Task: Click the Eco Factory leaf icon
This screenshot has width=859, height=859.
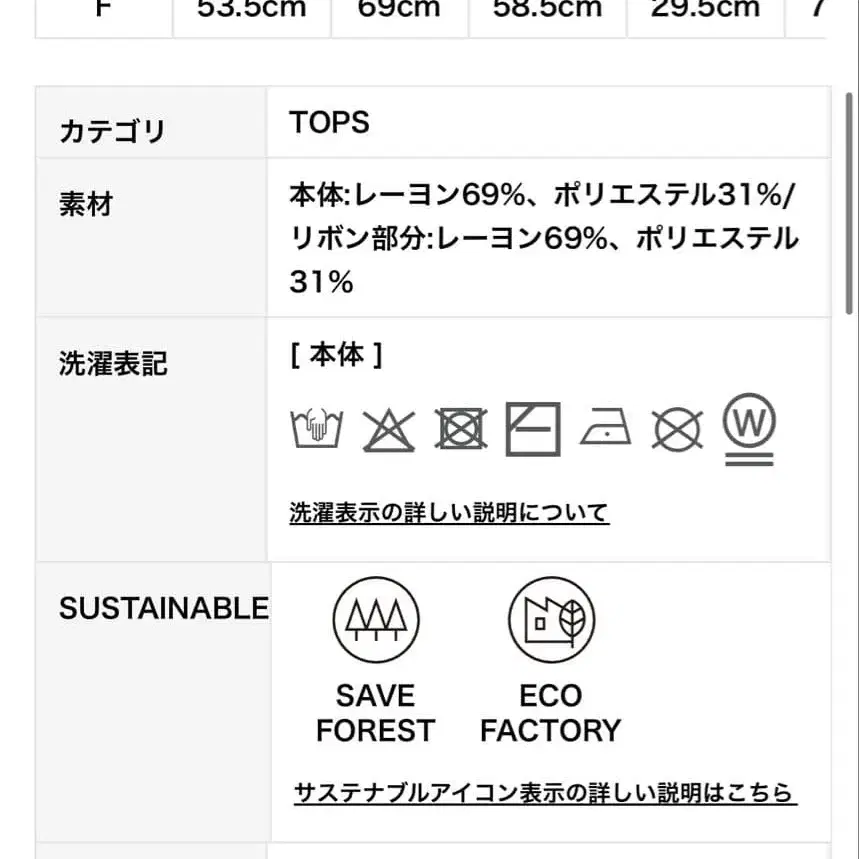Action: click(551, 619)
